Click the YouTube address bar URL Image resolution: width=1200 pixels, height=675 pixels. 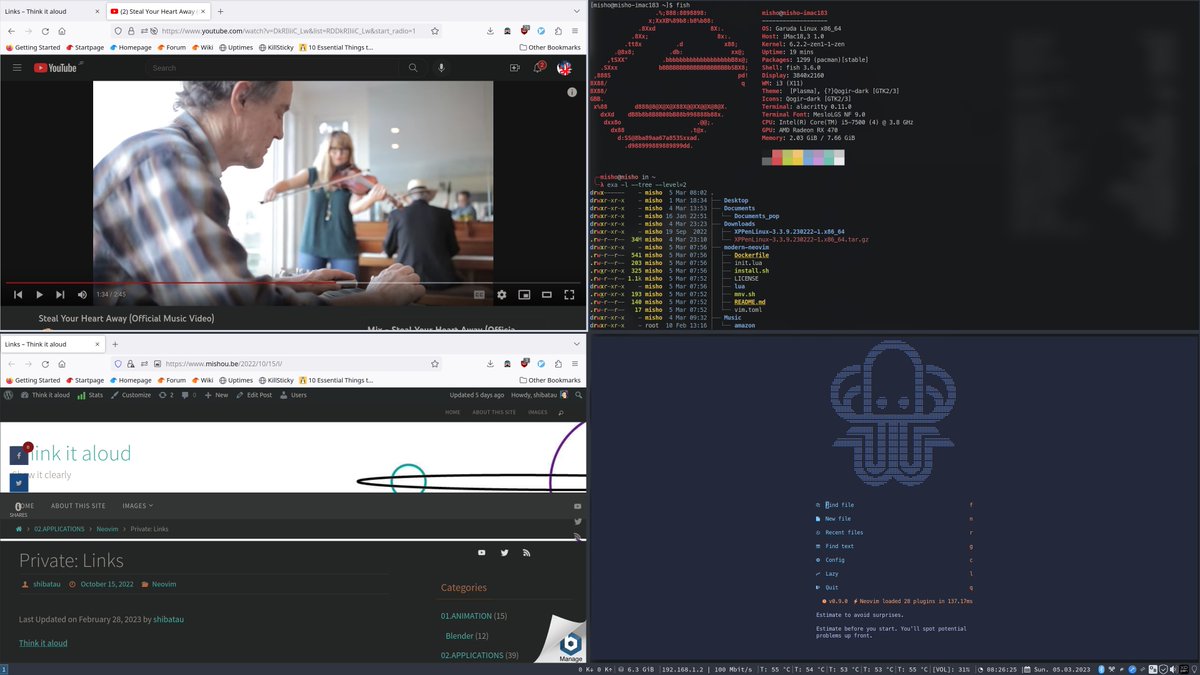pos(290,30)
